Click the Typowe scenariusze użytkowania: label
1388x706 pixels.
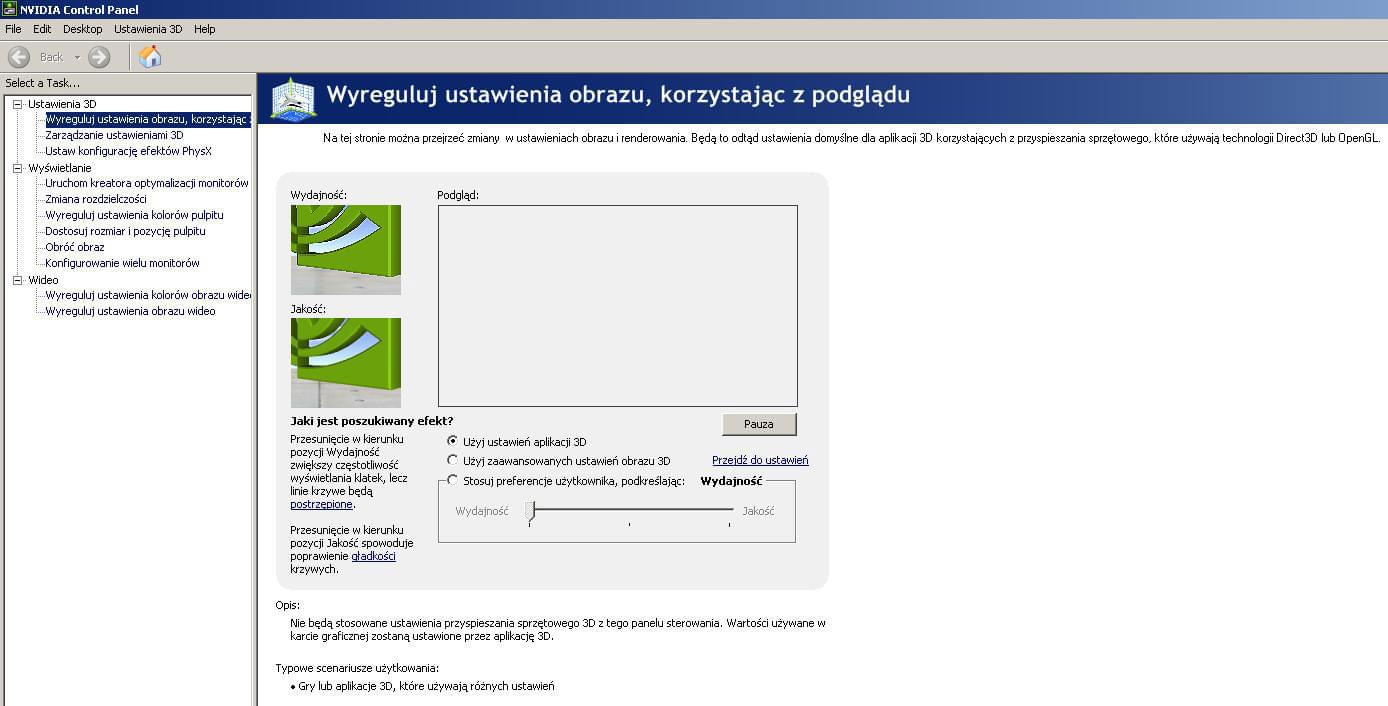click(x=357, y=668)
